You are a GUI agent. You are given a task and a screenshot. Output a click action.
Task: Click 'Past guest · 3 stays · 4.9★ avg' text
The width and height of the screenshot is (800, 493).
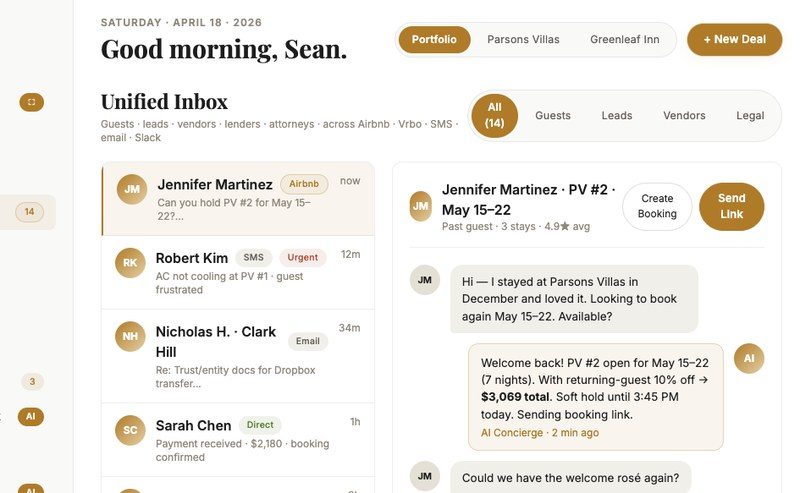pyautogui.click(x=516, y=226)
